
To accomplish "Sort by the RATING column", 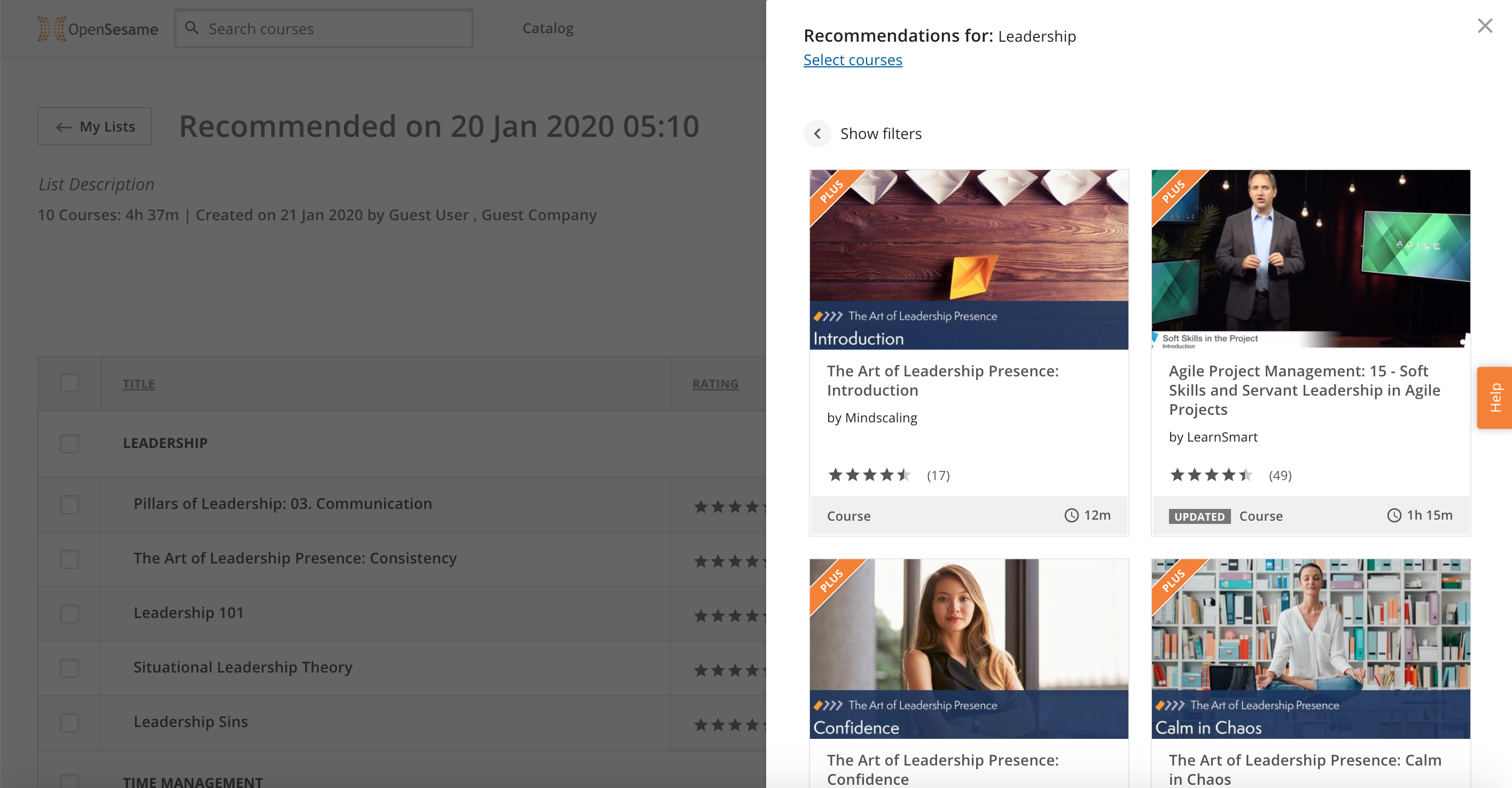I will click(715, 383).
